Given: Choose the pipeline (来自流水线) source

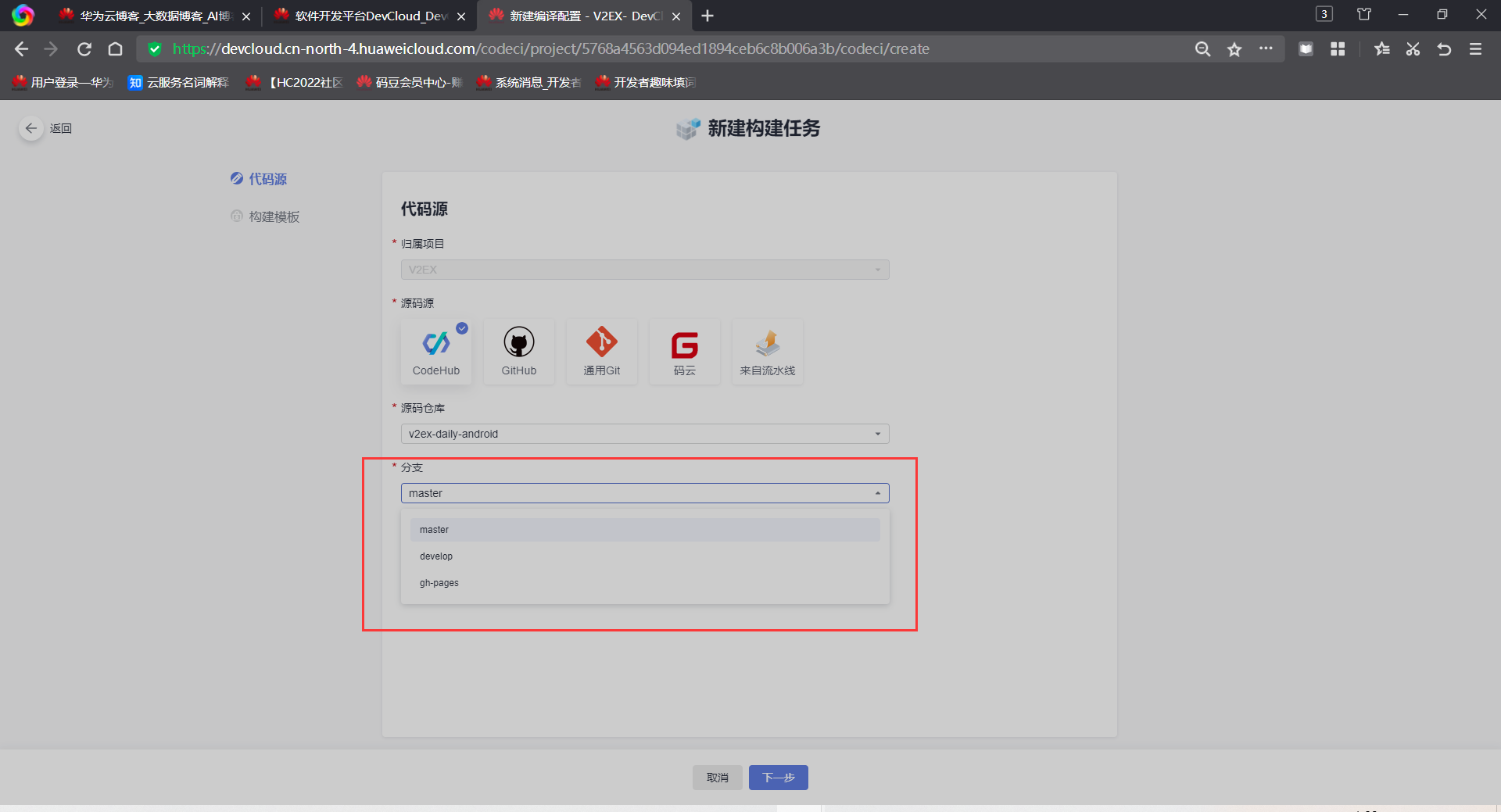Looking at the screenshot, I should coord(768,352).
